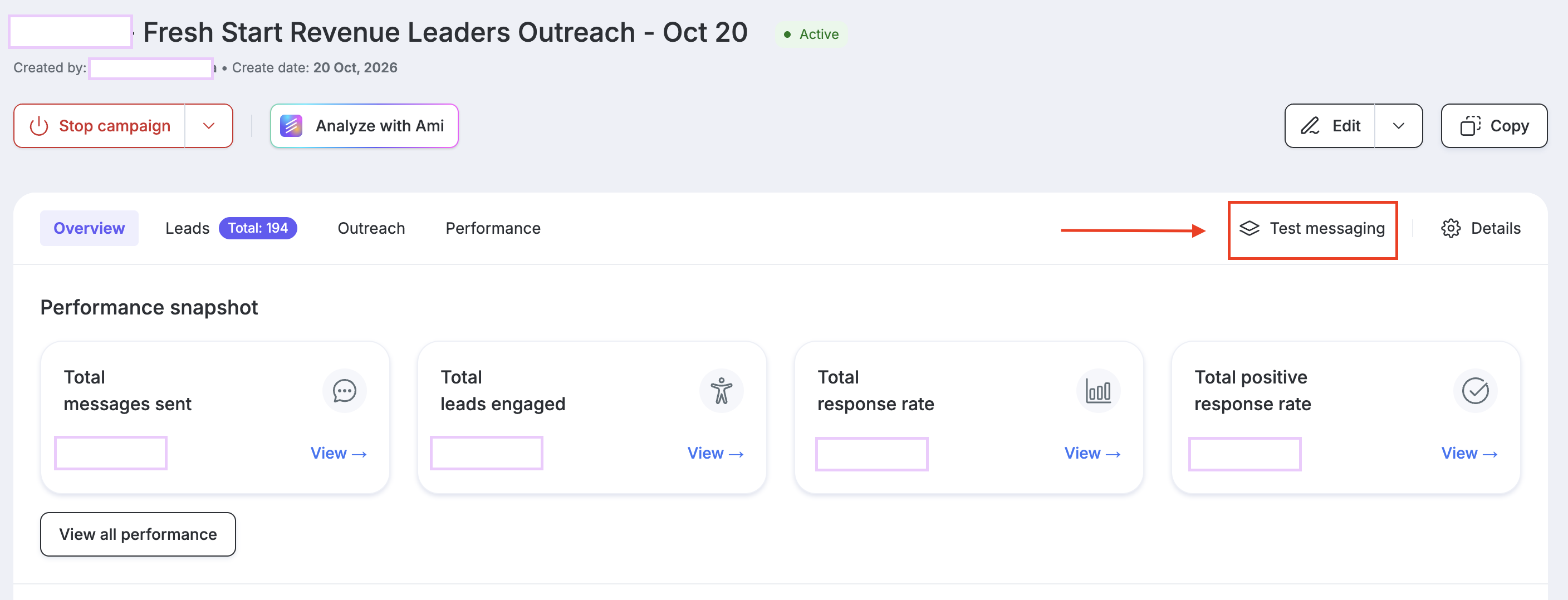
Task: Click the Active status badge
Action: point(811,34)
